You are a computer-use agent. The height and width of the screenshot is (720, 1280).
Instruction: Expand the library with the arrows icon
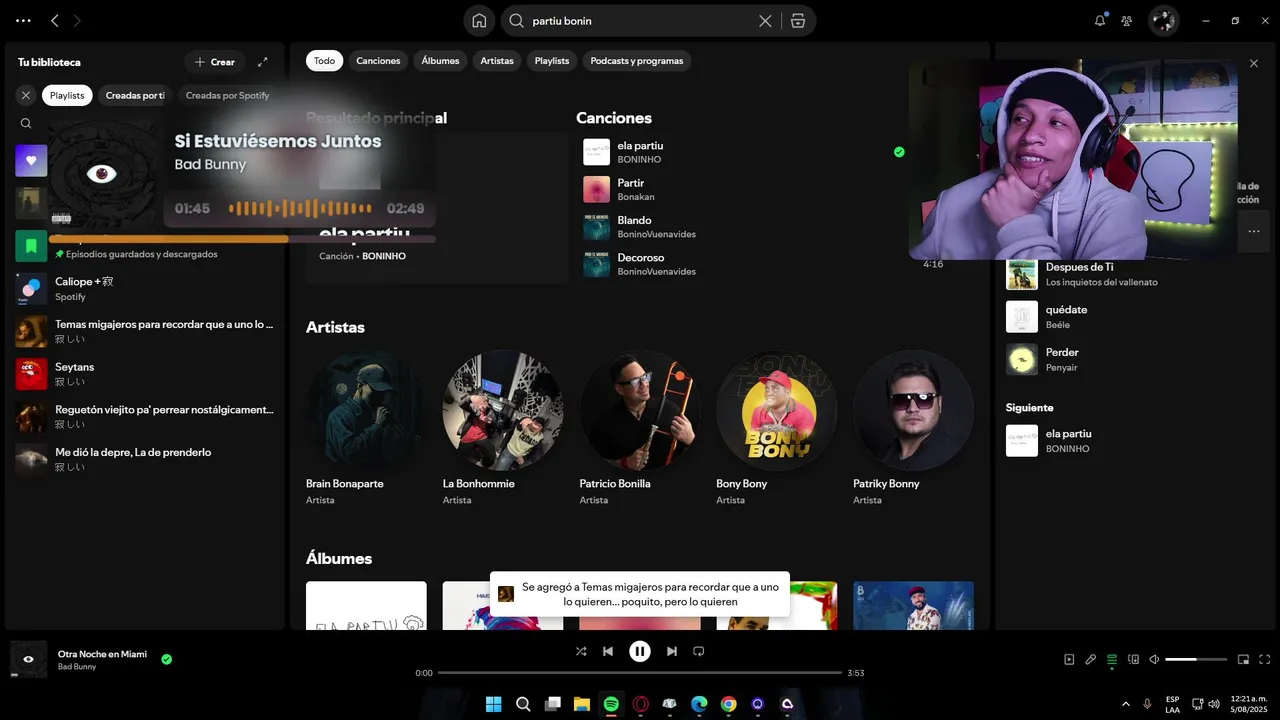tap(263, 62)
